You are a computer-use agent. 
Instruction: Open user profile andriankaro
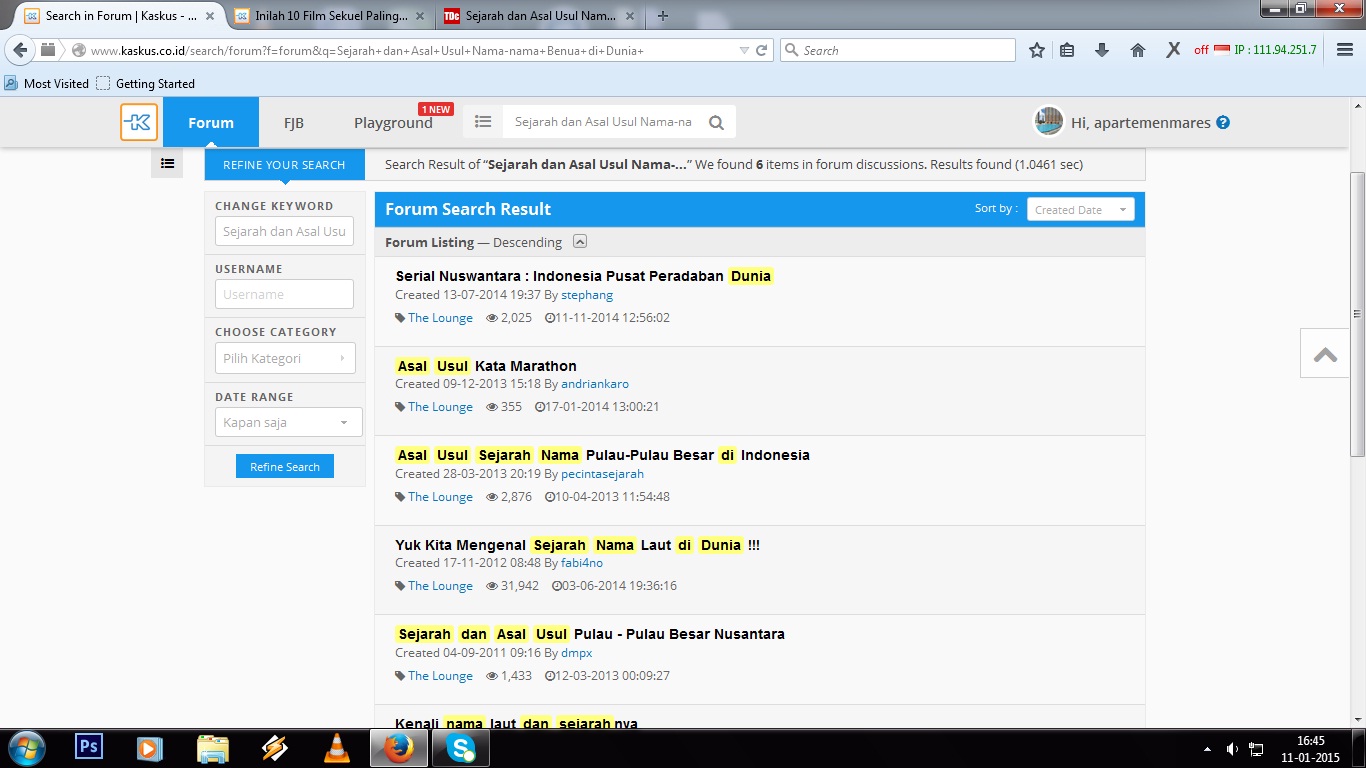coord(595,384)
